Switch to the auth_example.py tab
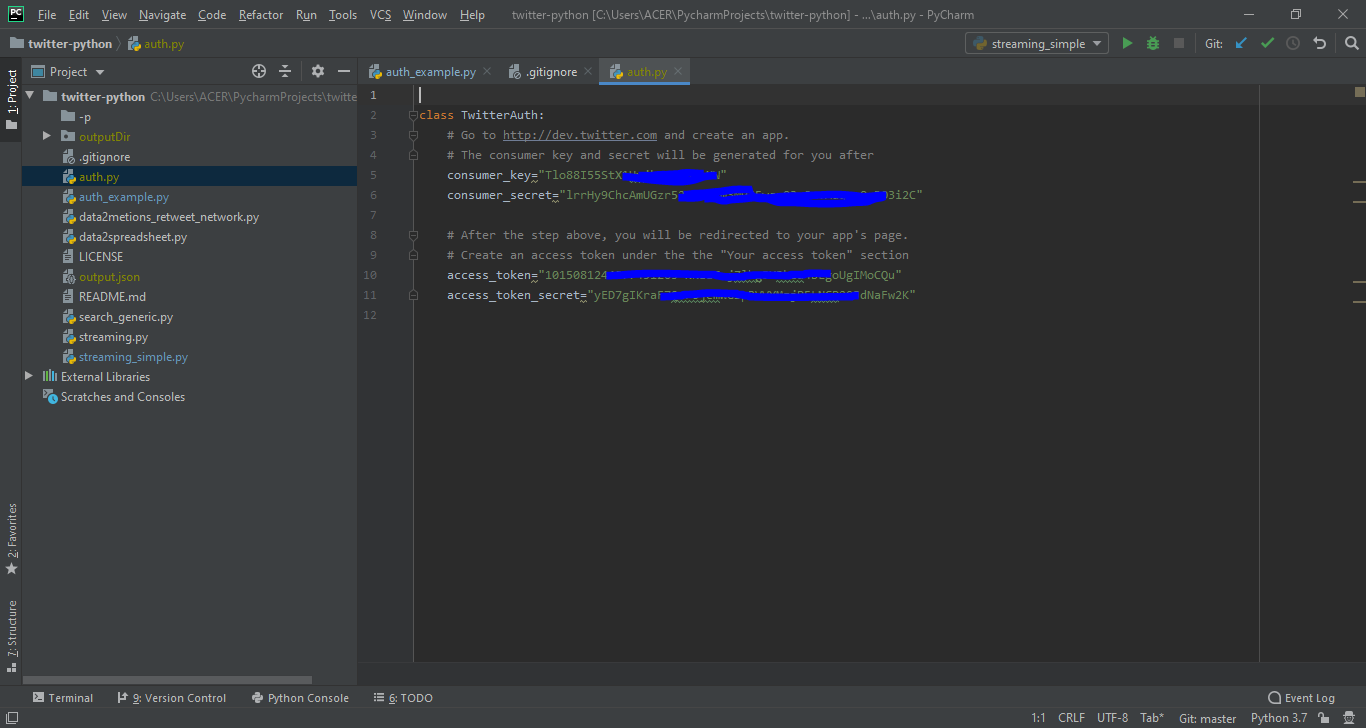Viewport: 1366px width, 728px height. point(429,71)
